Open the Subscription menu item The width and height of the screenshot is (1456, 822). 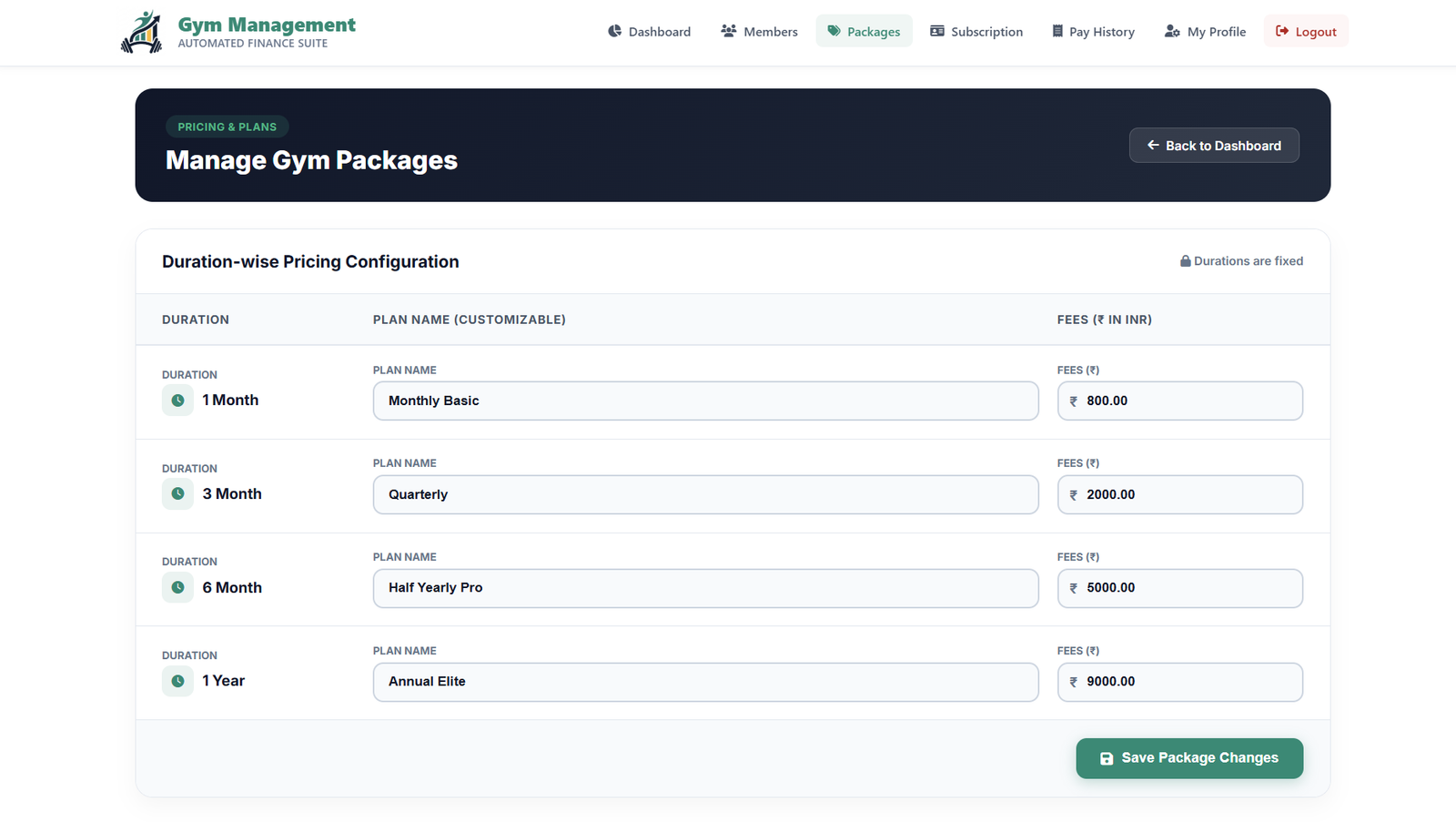[x=976, y=31]
